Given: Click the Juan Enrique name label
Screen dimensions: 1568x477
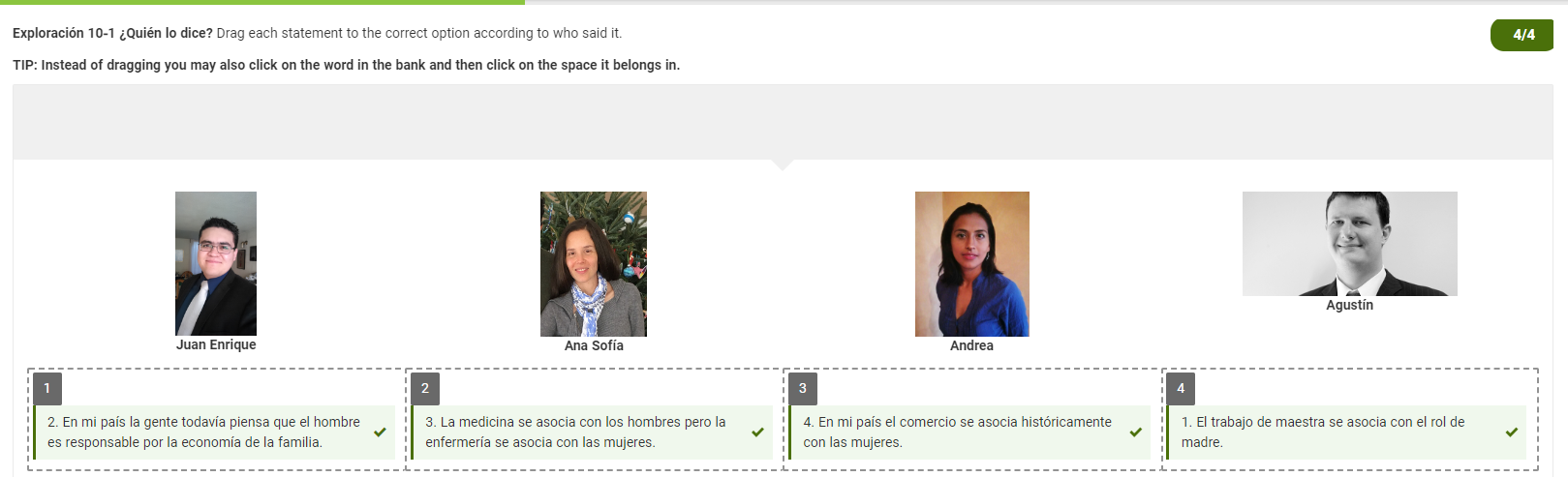Looking at the screenshot, I should coord(216,344).
